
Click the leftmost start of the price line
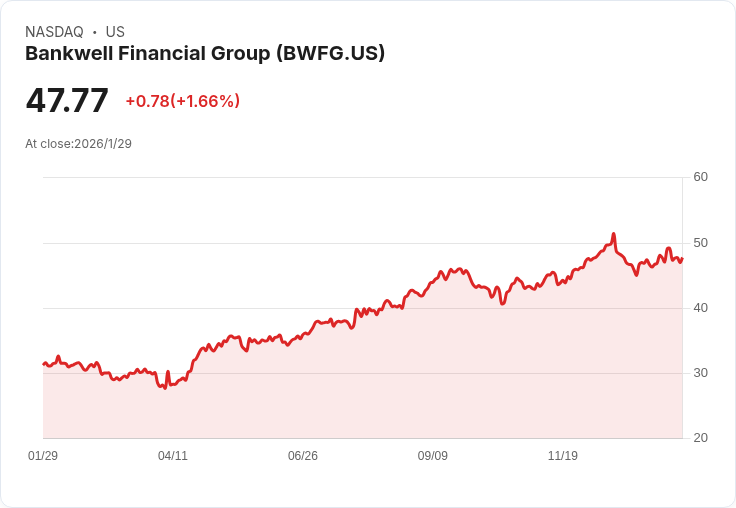tap(43, 364)
